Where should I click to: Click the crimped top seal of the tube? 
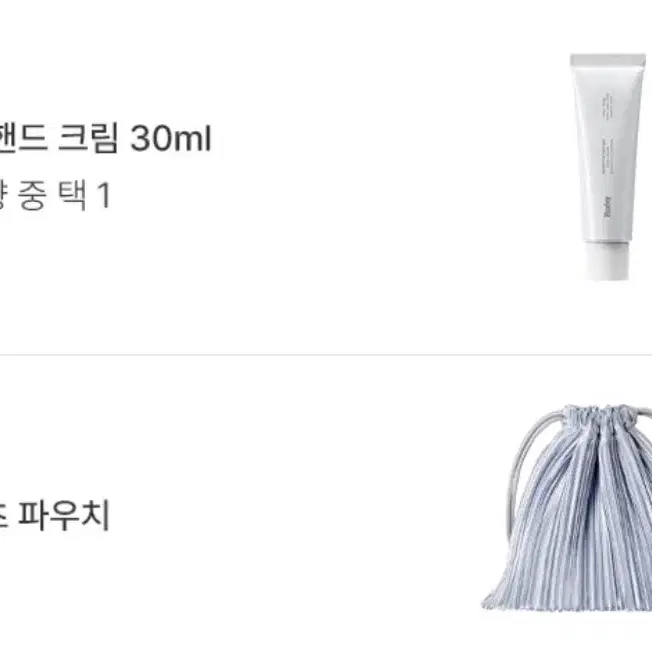(x=608, y=60)
